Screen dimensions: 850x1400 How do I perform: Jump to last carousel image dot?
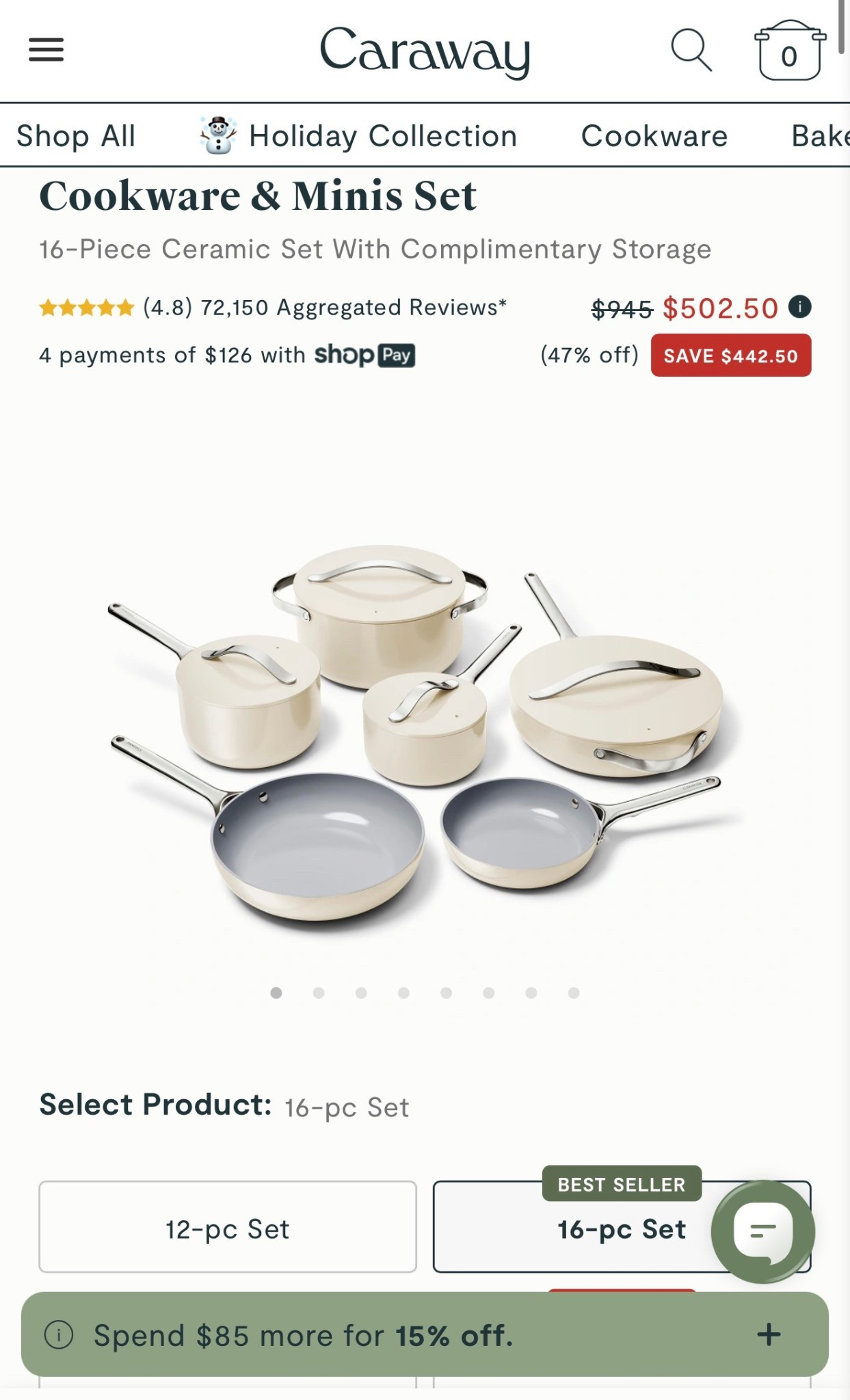(x=574, y=993)
